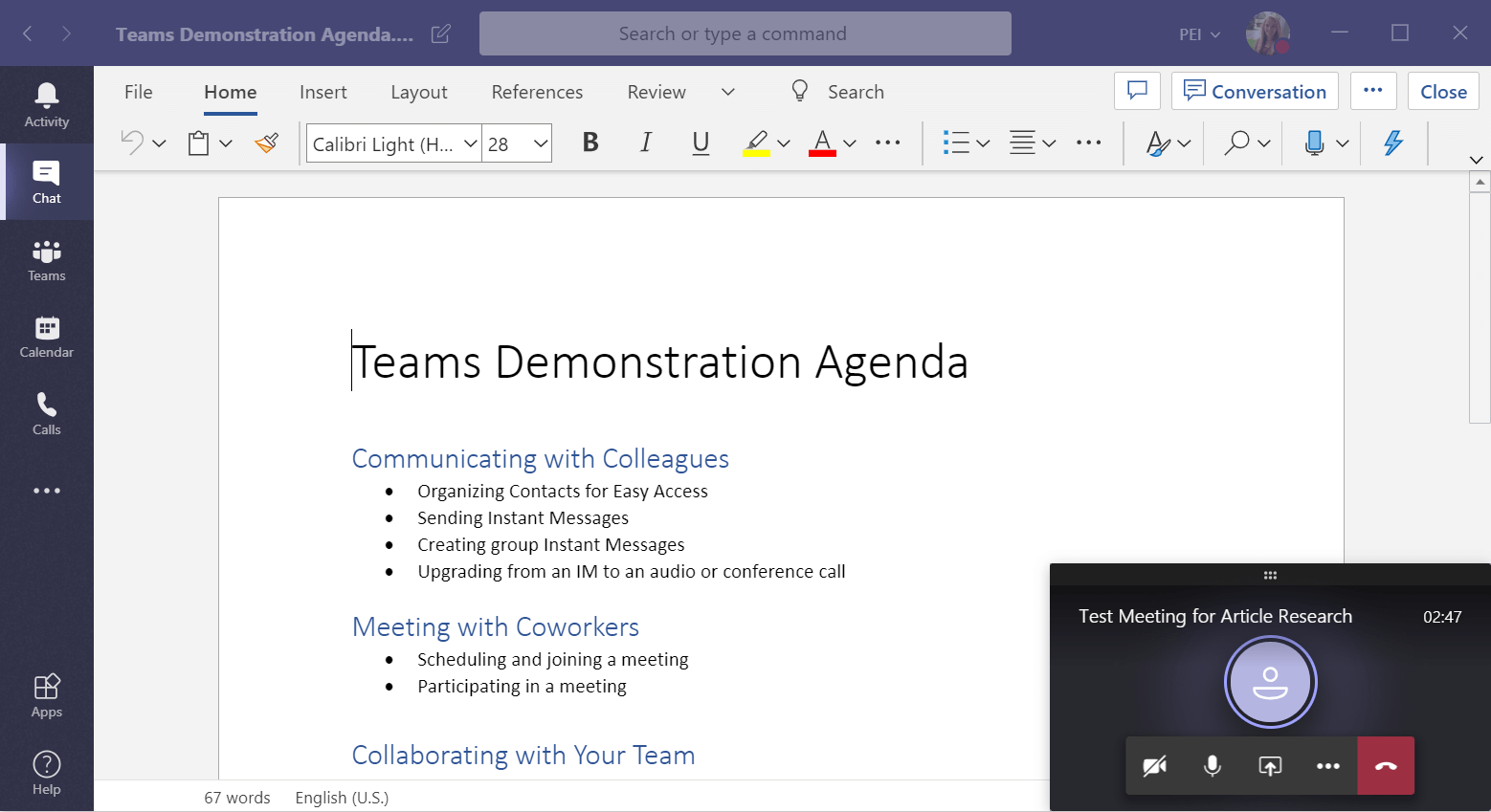Toggle bold formatting
This screenshot has width=1491, height=812.
(590, 142)
